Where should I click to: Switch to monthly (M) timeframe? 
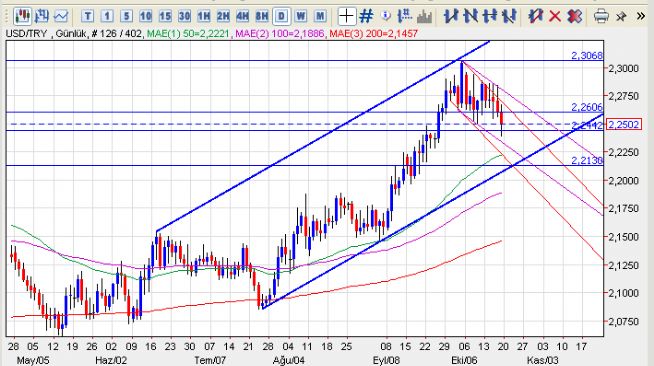320,16
